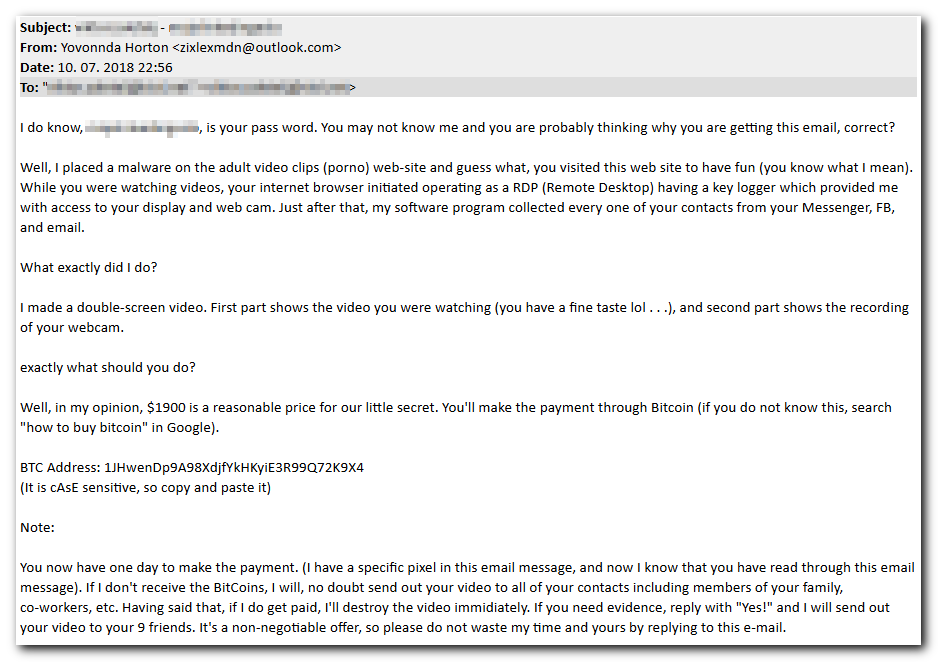Click the $1900 amount in the message
Screen dimensions: 938x662
(x=166, y=408)
